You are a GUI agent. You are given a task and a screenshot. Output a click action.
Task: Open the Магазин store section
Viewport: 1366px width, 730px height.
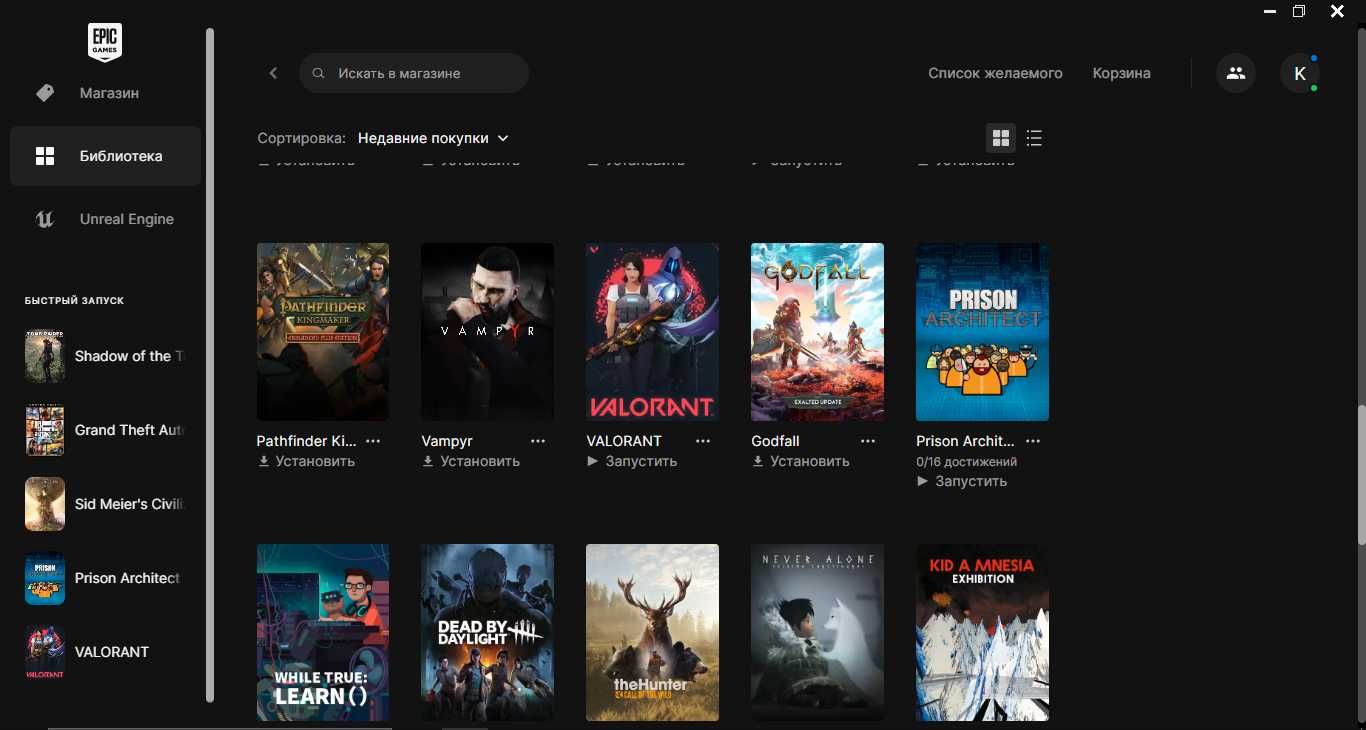105,93
